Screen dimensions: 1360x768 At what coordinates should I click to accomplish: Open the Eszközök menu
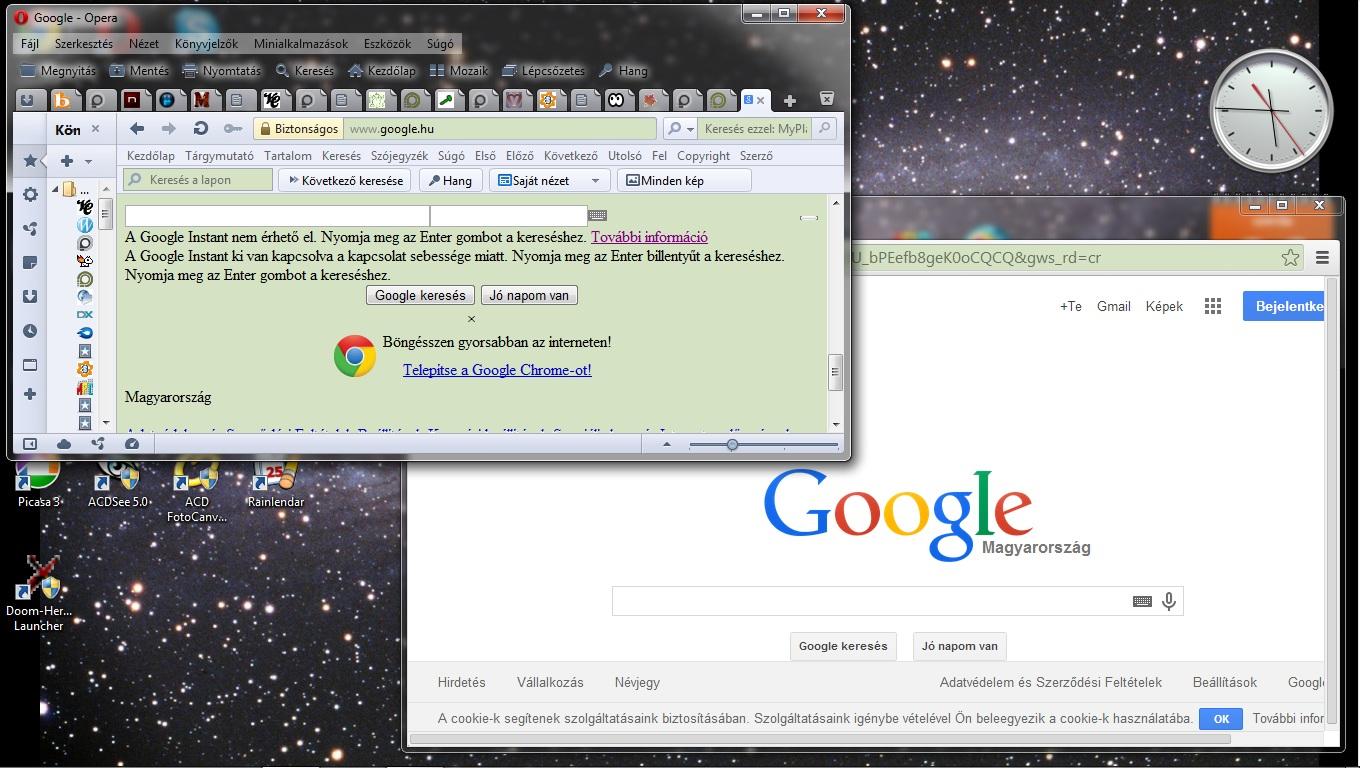click(389, 44)
